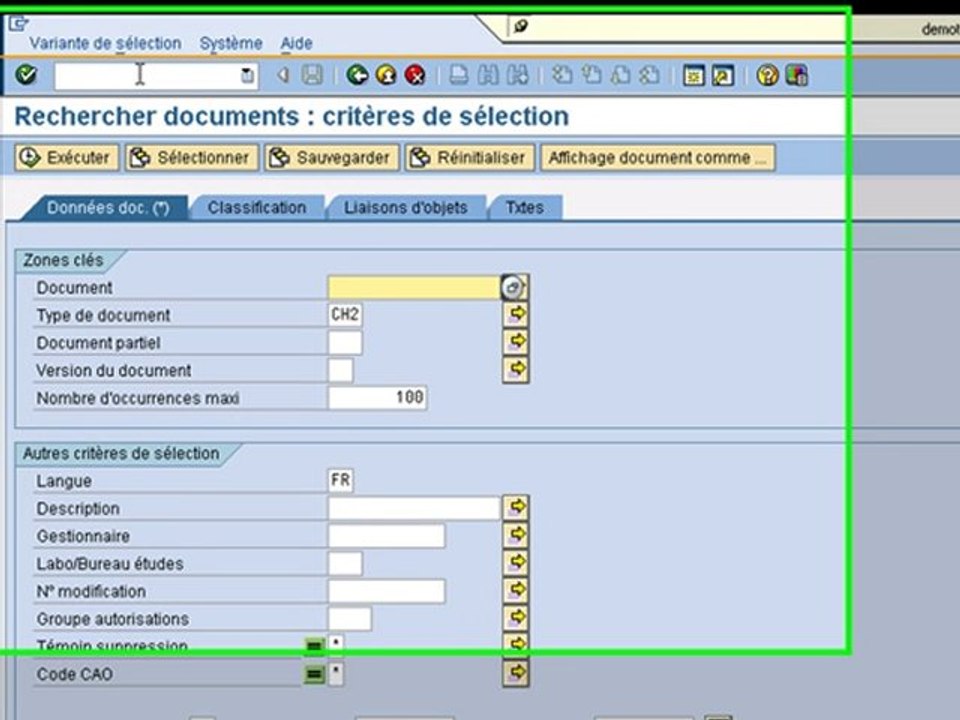Click the Document partiel input field
The image size is (960, 720).
coord(345,342)
